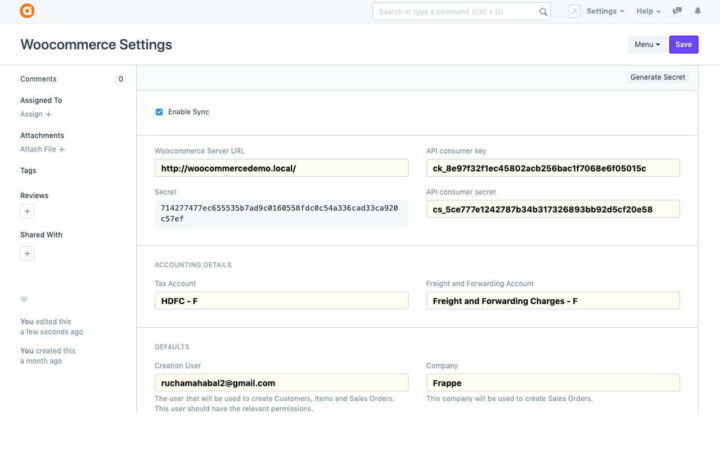Open the Settings dropdown

click(x=605, y=11)
